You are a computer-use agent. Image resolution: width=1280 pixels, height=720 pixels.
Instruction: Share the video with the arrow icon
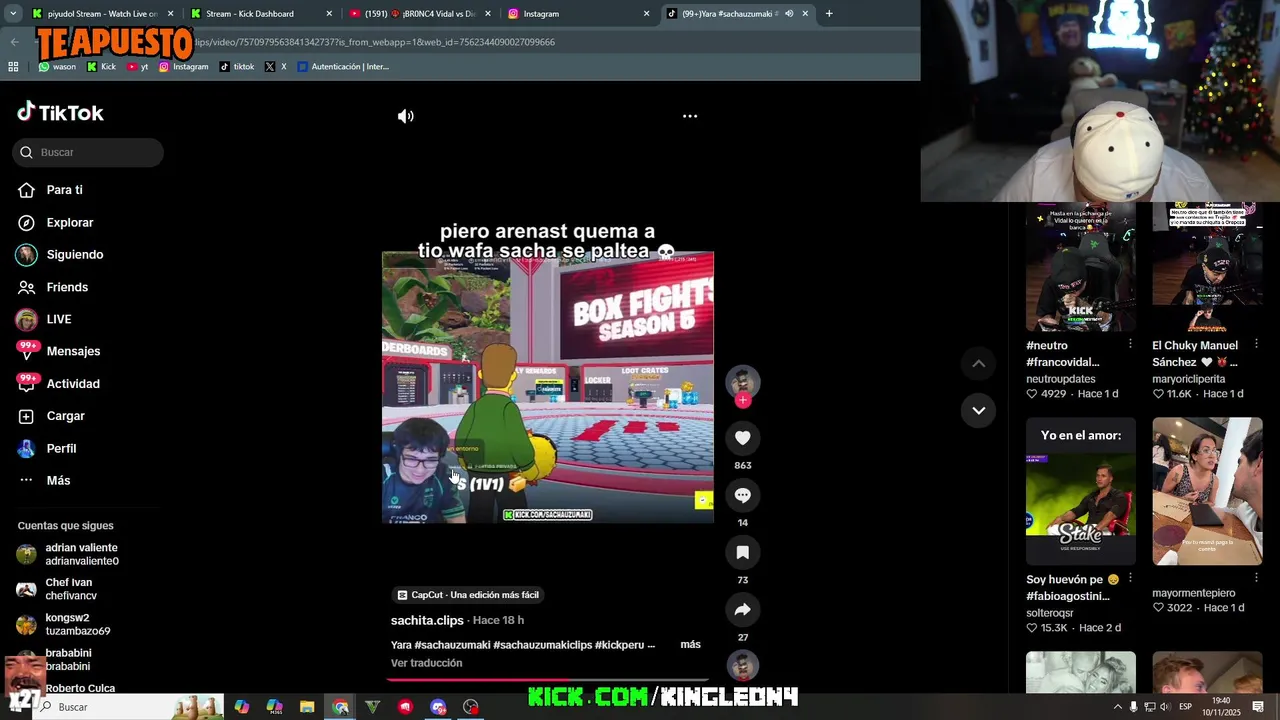[x=742, y=609]
